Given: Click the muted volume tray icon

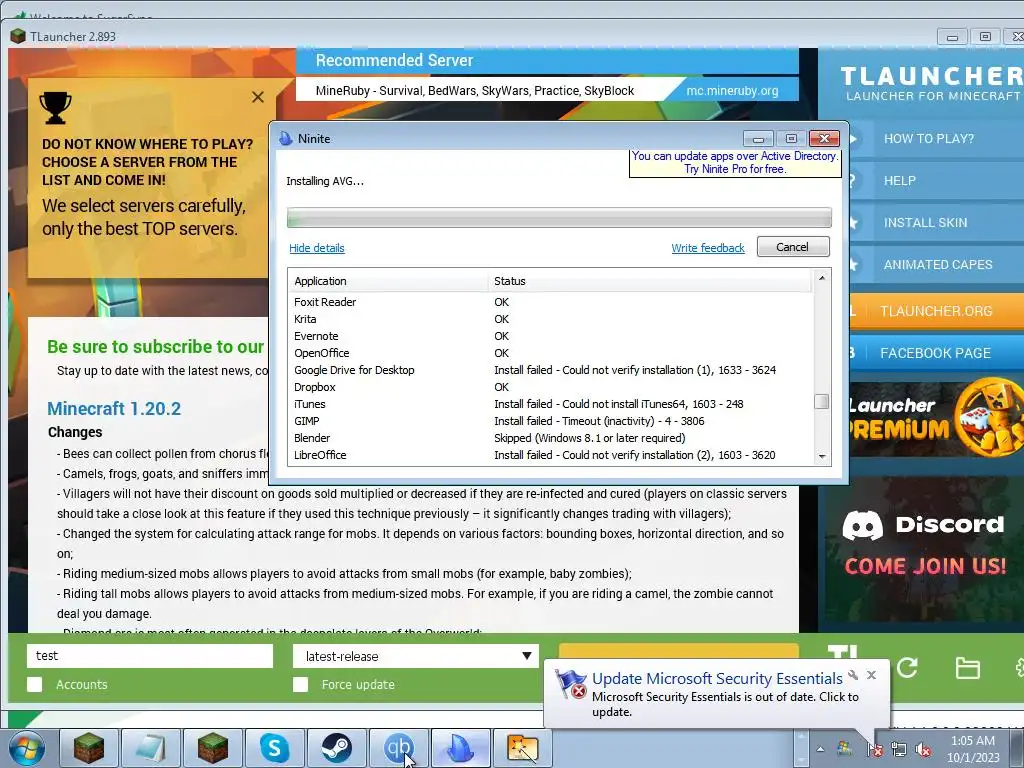Looking at the screenshot, I should click(923, 749).
